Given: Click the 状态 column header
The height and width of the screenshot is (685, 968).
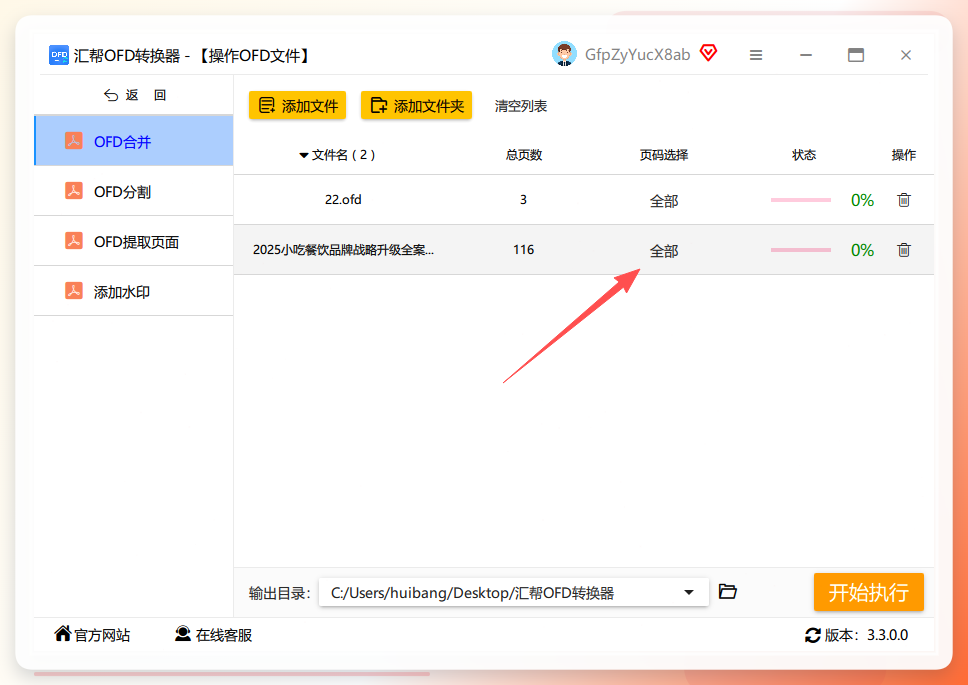Looking at the screenshot, I should 804,155.
